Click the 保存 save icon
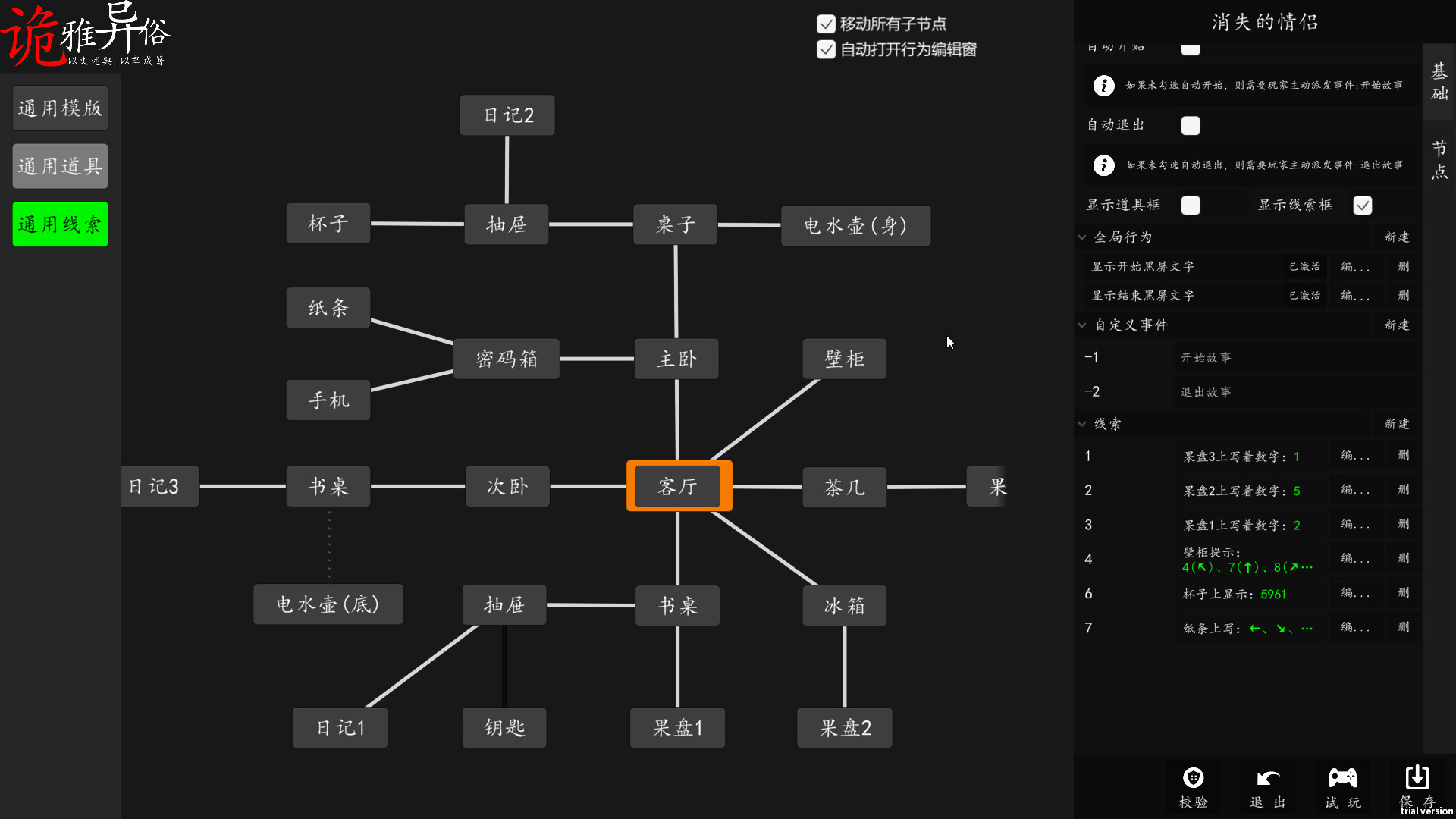 click(1417, 778)
